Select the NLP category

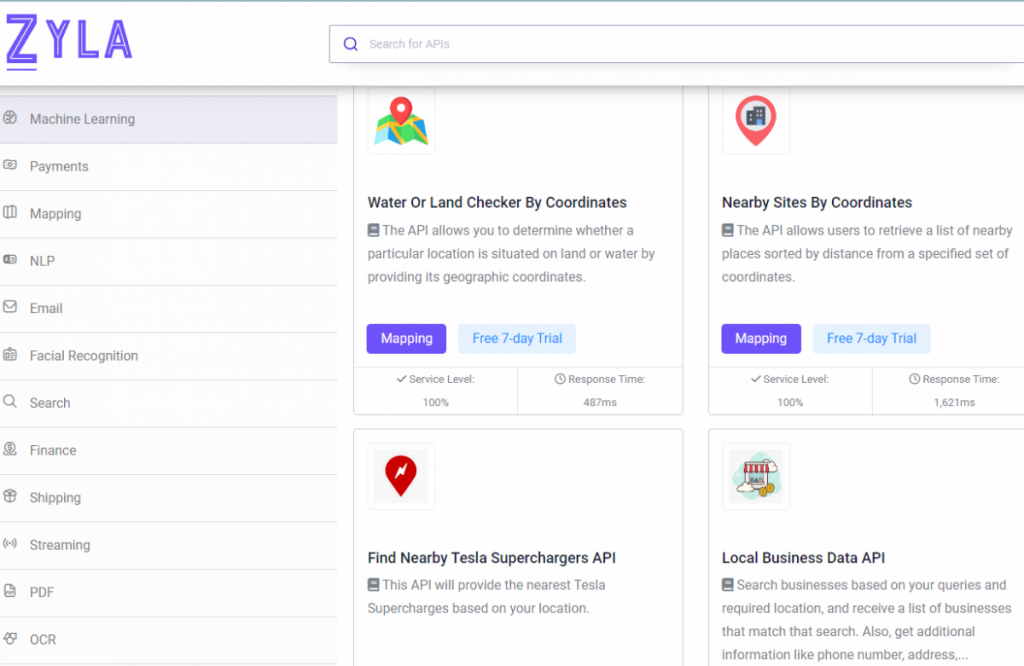point(168,261)
